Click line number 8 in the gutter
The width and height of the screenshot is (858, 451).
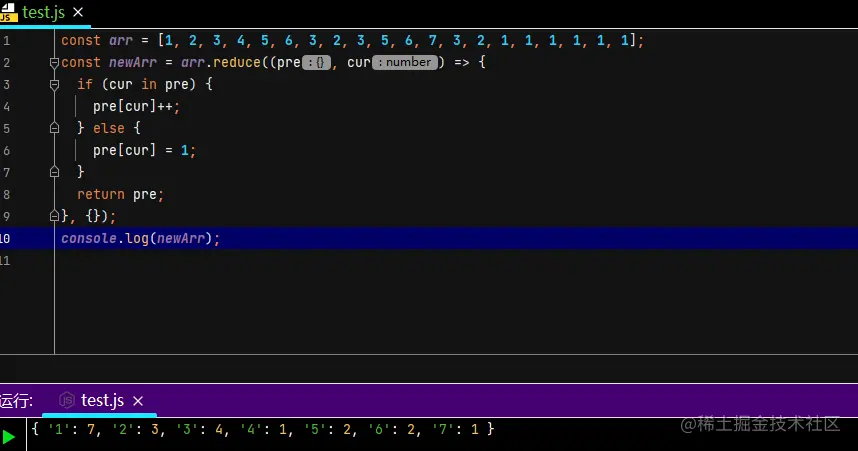point(6,194)
